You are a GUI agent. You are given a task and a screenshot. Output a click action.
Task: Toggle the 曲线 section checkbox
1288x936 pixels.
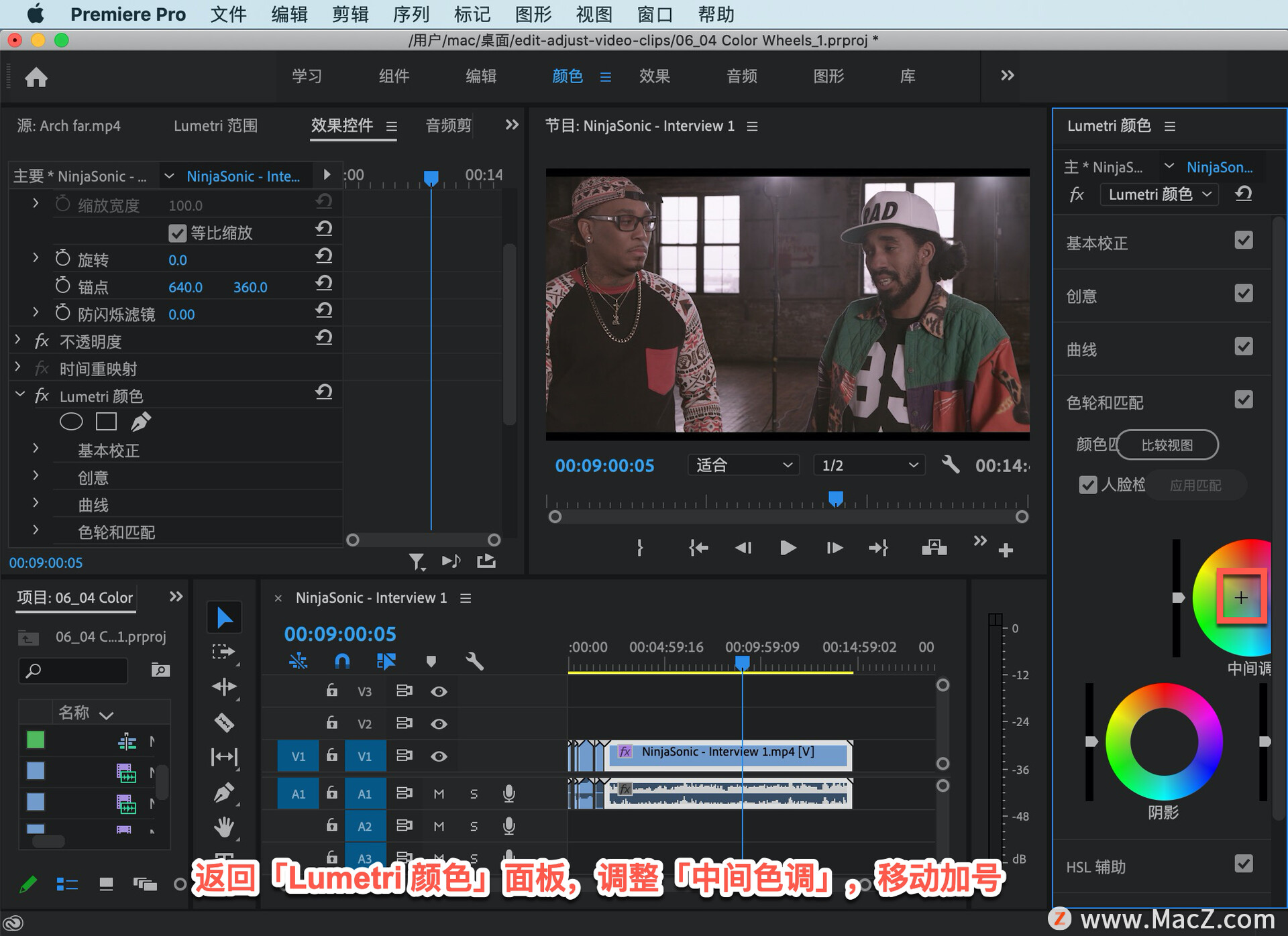tap(1244, 347)
